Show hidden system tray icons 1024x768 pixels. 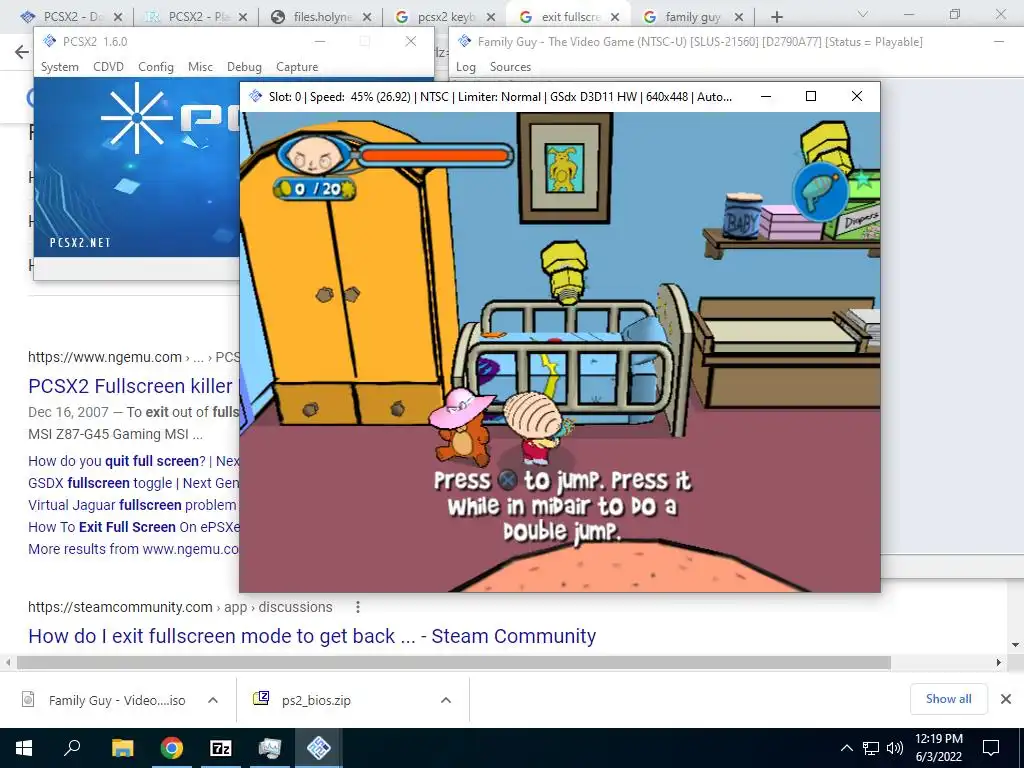coord(846,748)
